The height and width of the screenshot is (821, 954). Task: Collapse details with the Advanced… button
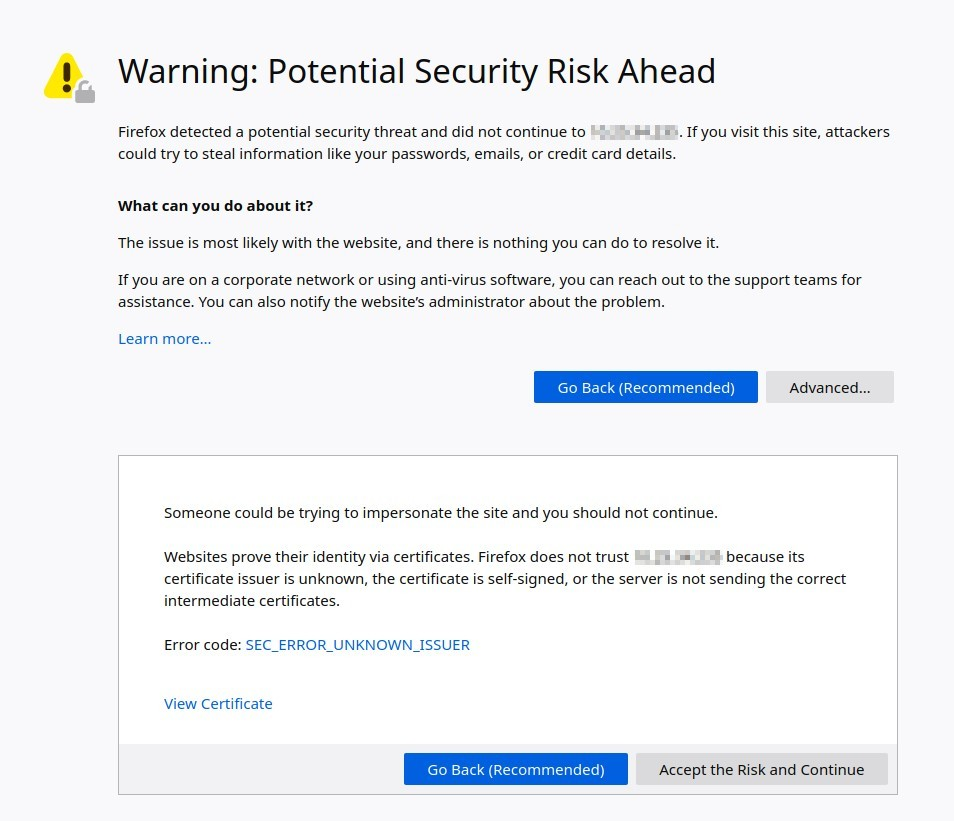point(829,388)
